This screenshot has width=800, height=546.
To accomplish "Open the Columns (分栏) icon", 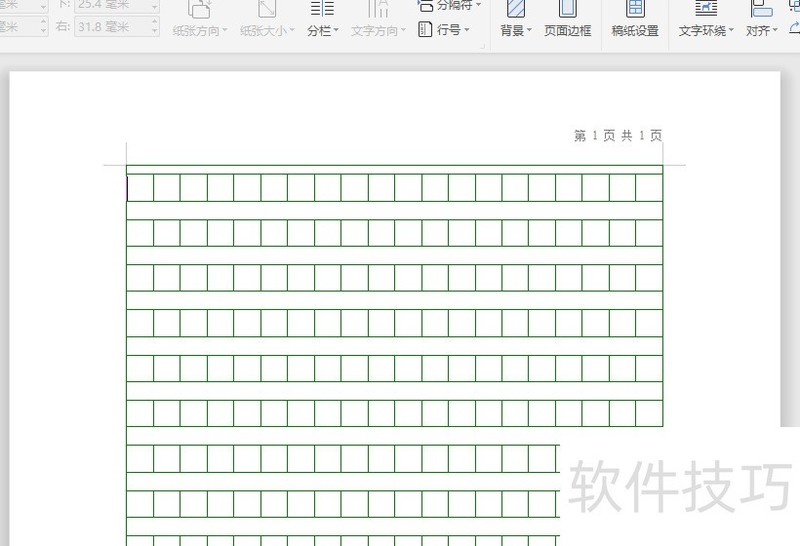I will coord(321,9).
